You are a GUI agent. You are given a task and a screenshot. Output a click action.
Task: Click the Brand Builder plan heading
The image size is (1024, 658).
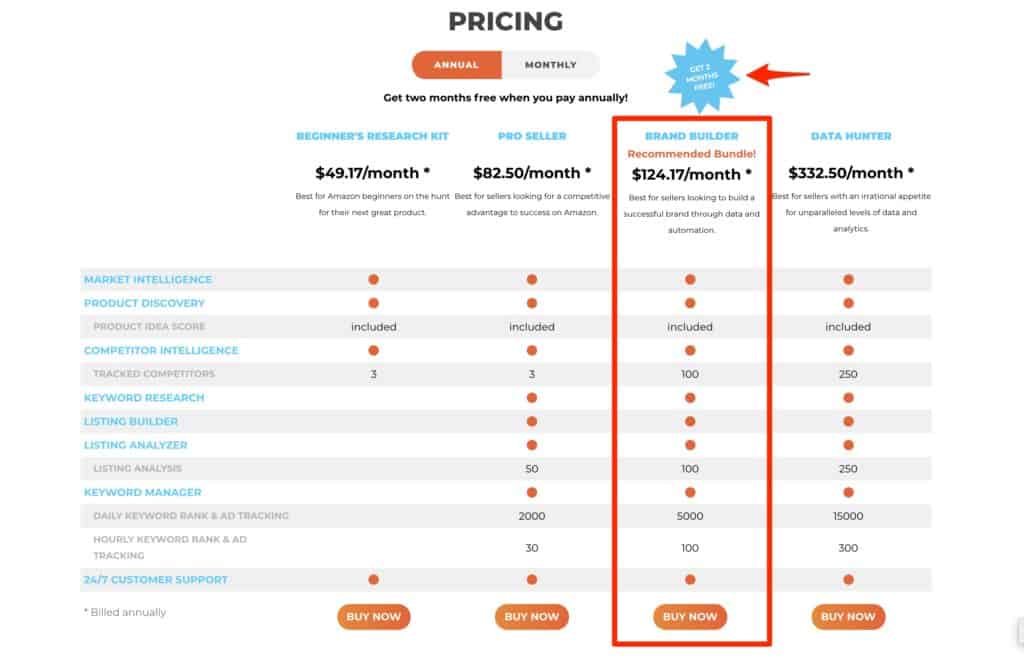tap(692, 136)
